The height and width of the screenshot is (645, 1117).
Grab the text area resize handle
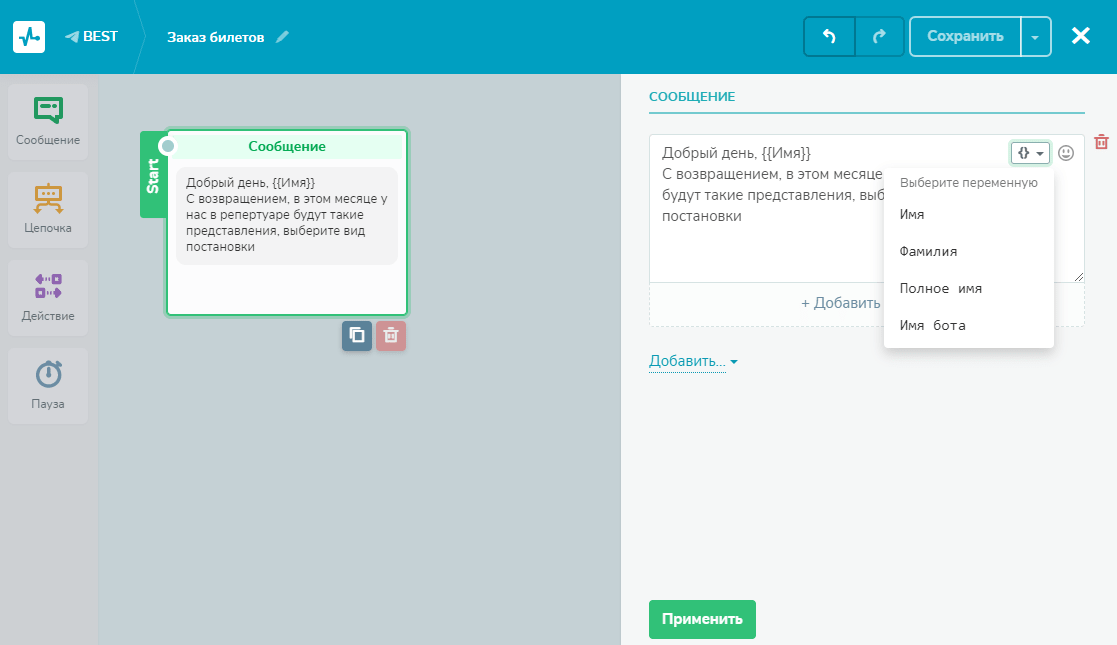tap(1079, 277)
